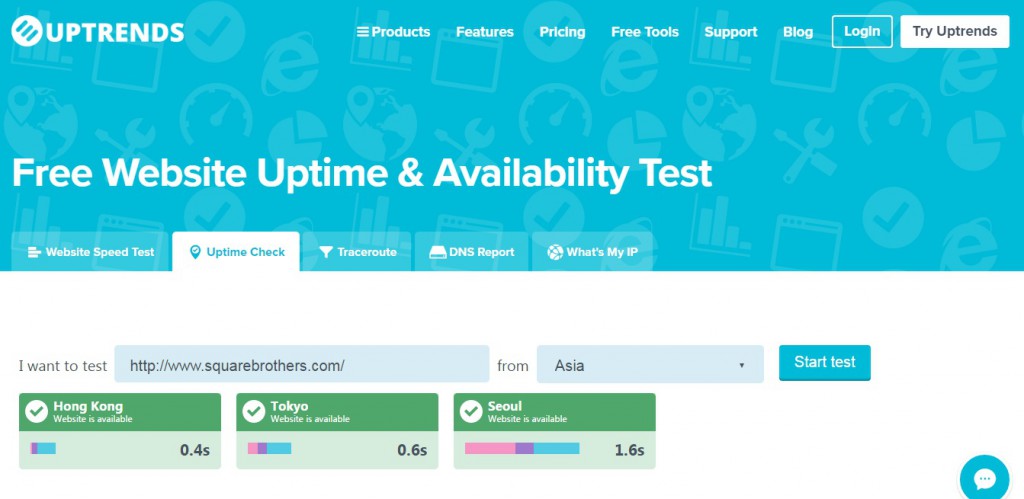Image resolution: width=1024 pixels, height=499 pixels.
Task: Click the DNS Report drive icon
Action: [x=438, y=253]
